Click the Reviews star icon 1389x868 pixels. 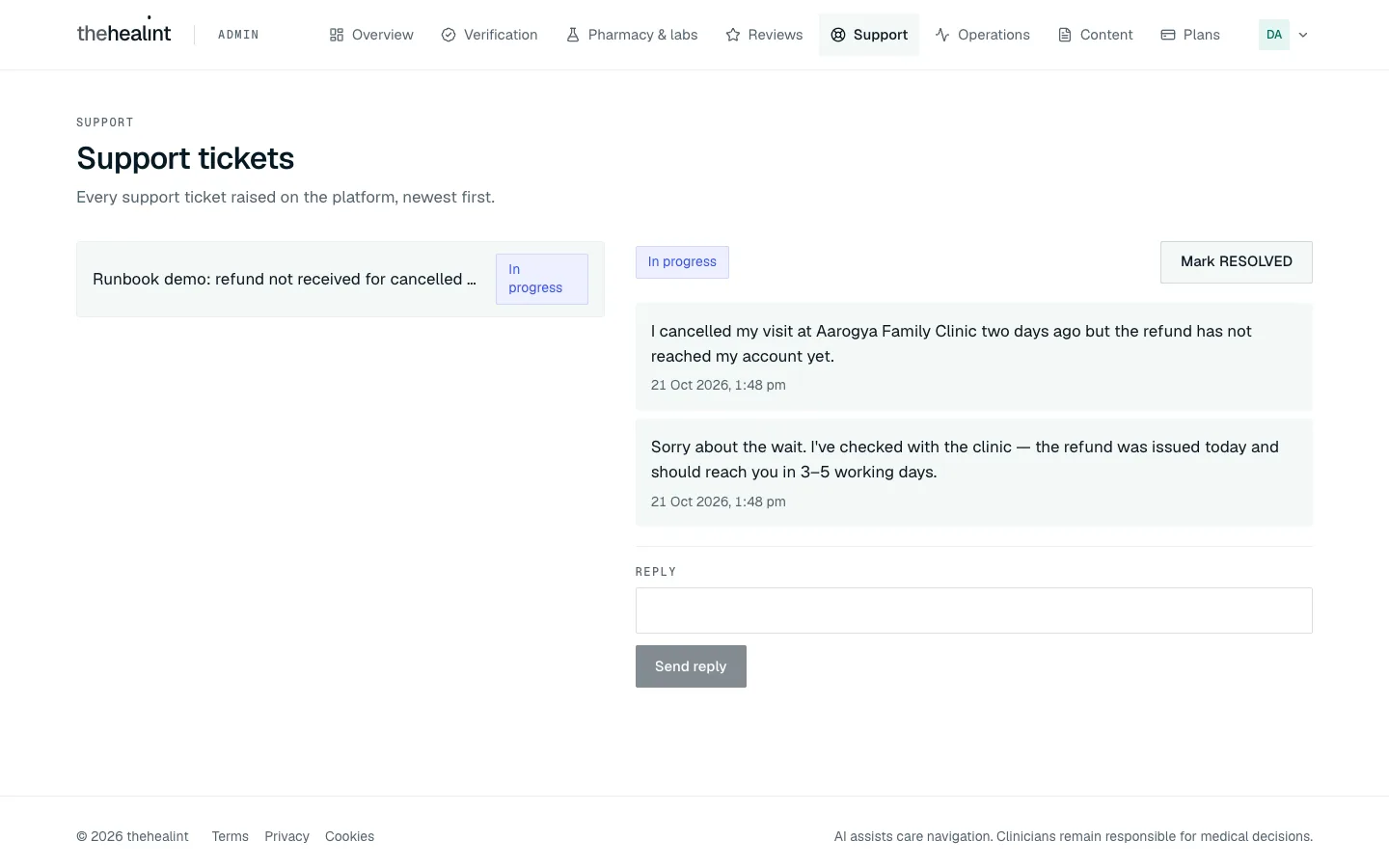733,35
